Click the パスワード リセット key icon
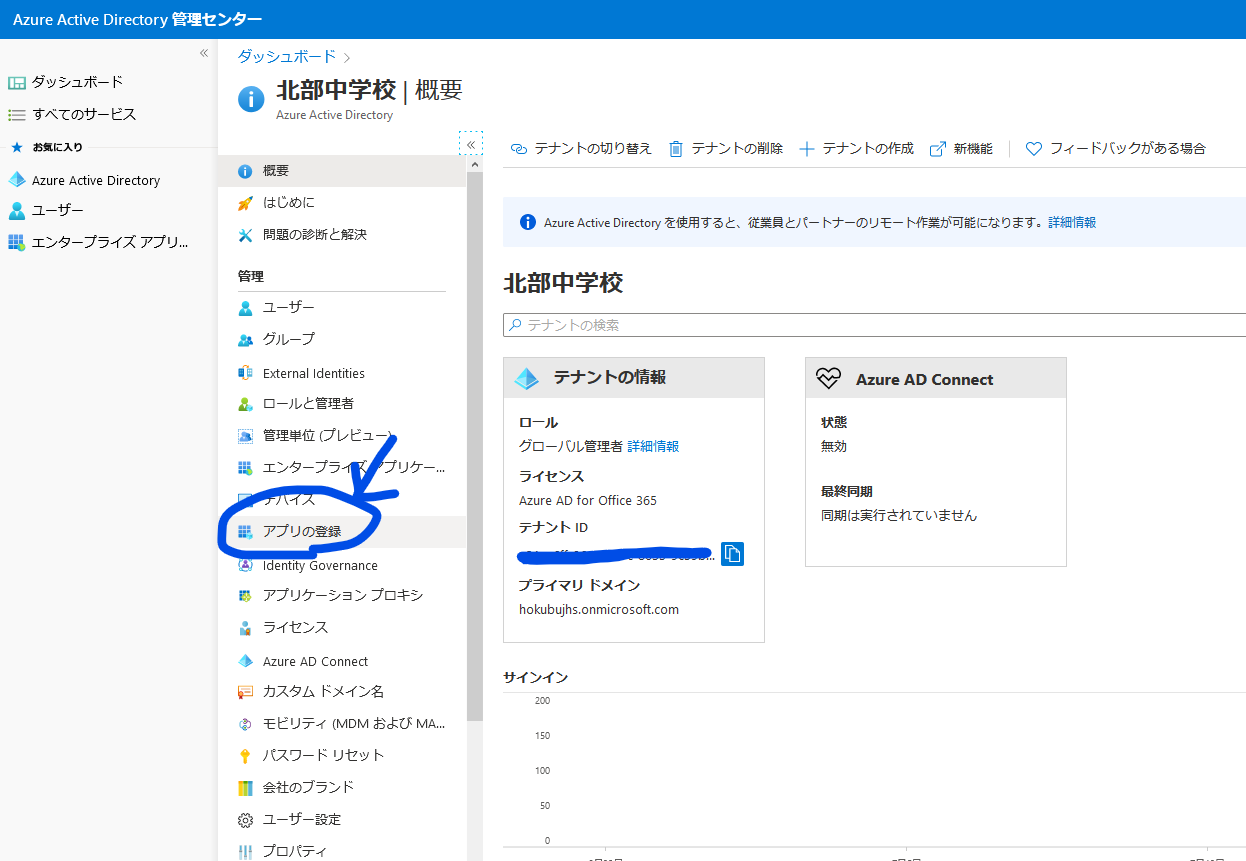Viewport: 1246px width, 861px height. [x=245, y=756]
